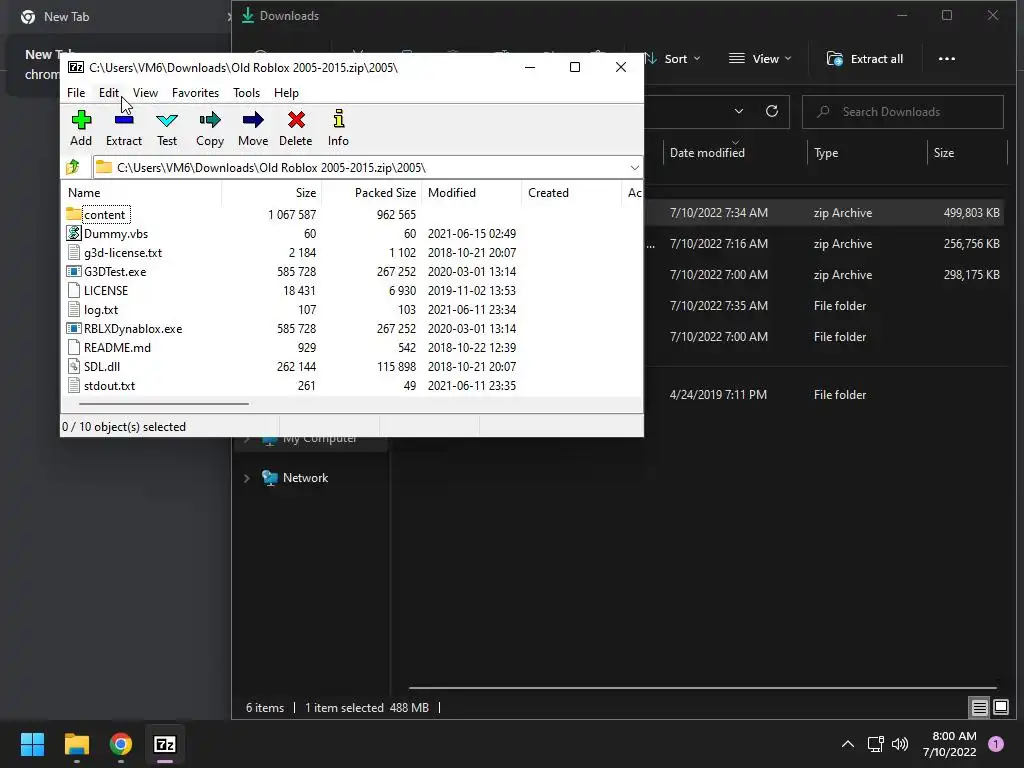Select the g3d-license.txt file name
The height and width of the screenshot is (768, 1024).
tap(123, 252)
